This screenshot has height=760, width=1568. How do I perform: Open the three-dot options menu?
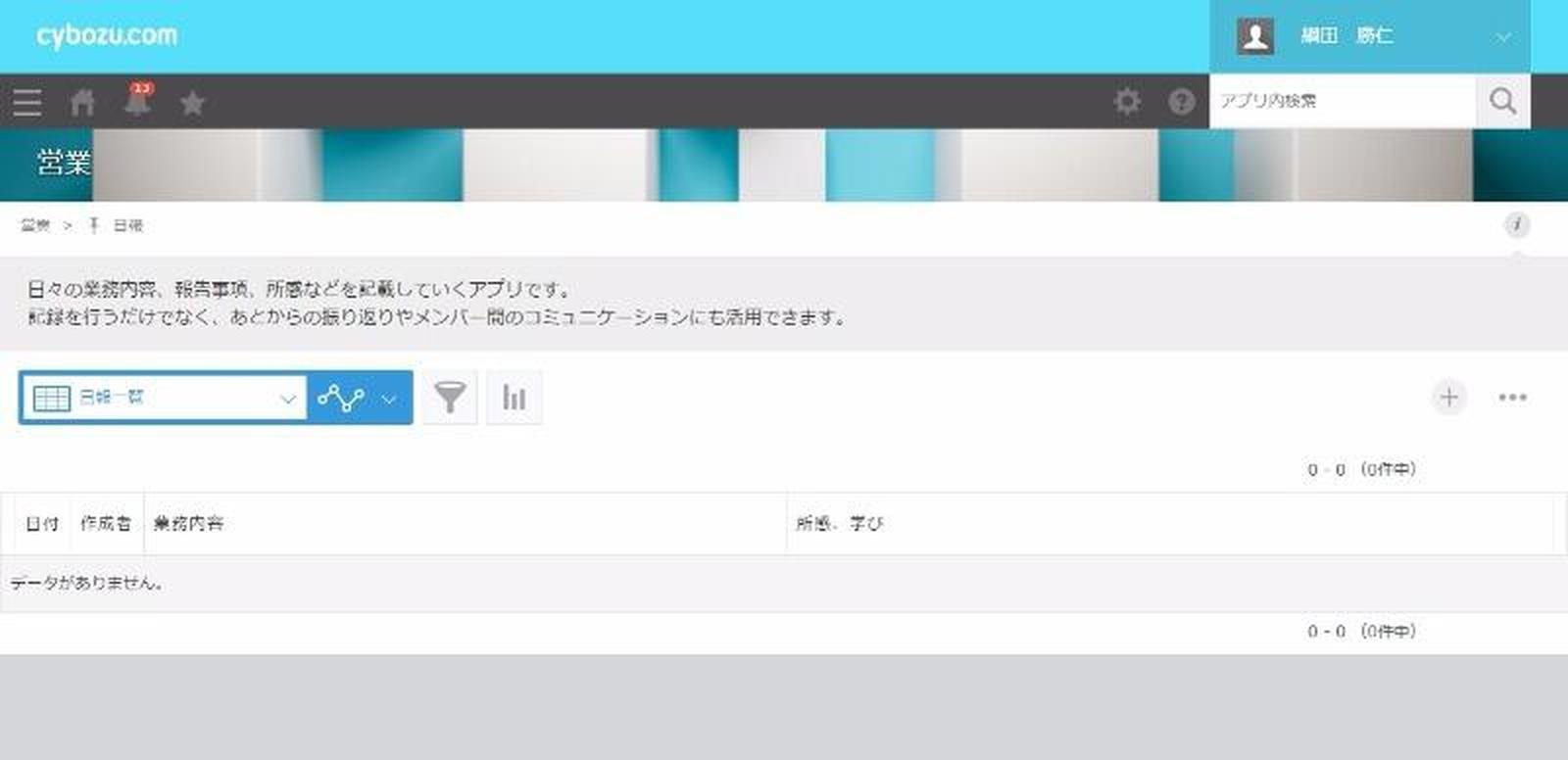[x=1512, y=397]
